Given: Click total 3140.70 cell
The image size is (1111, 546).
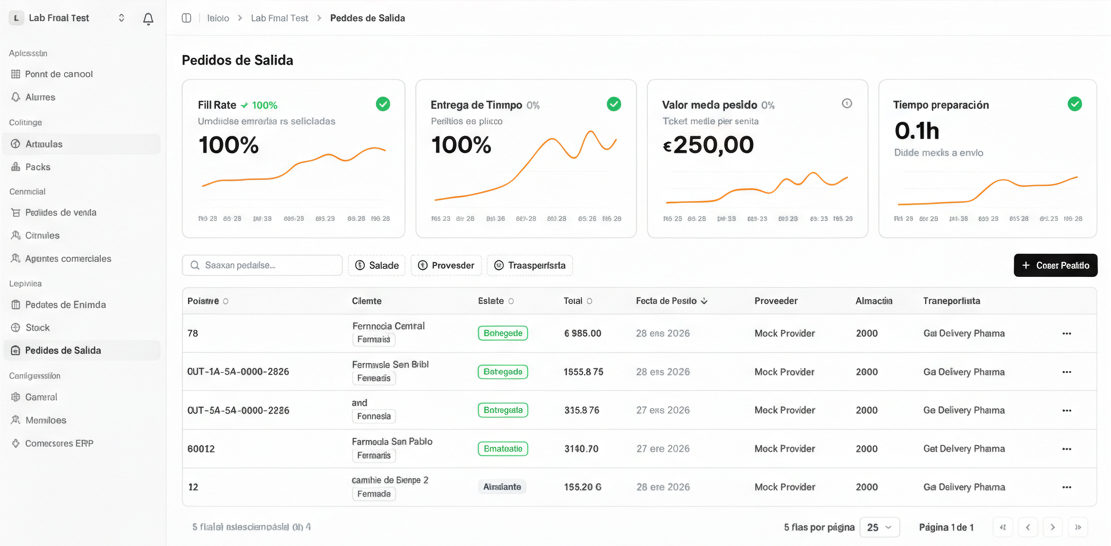Looking at the screenshot, I should [581, 448].
